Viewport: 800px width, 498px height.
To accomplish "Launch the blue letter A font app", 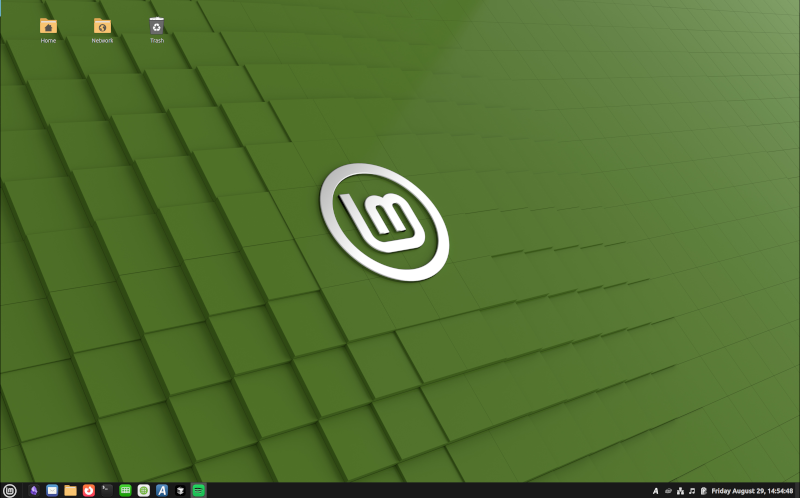I will [162, 490].
